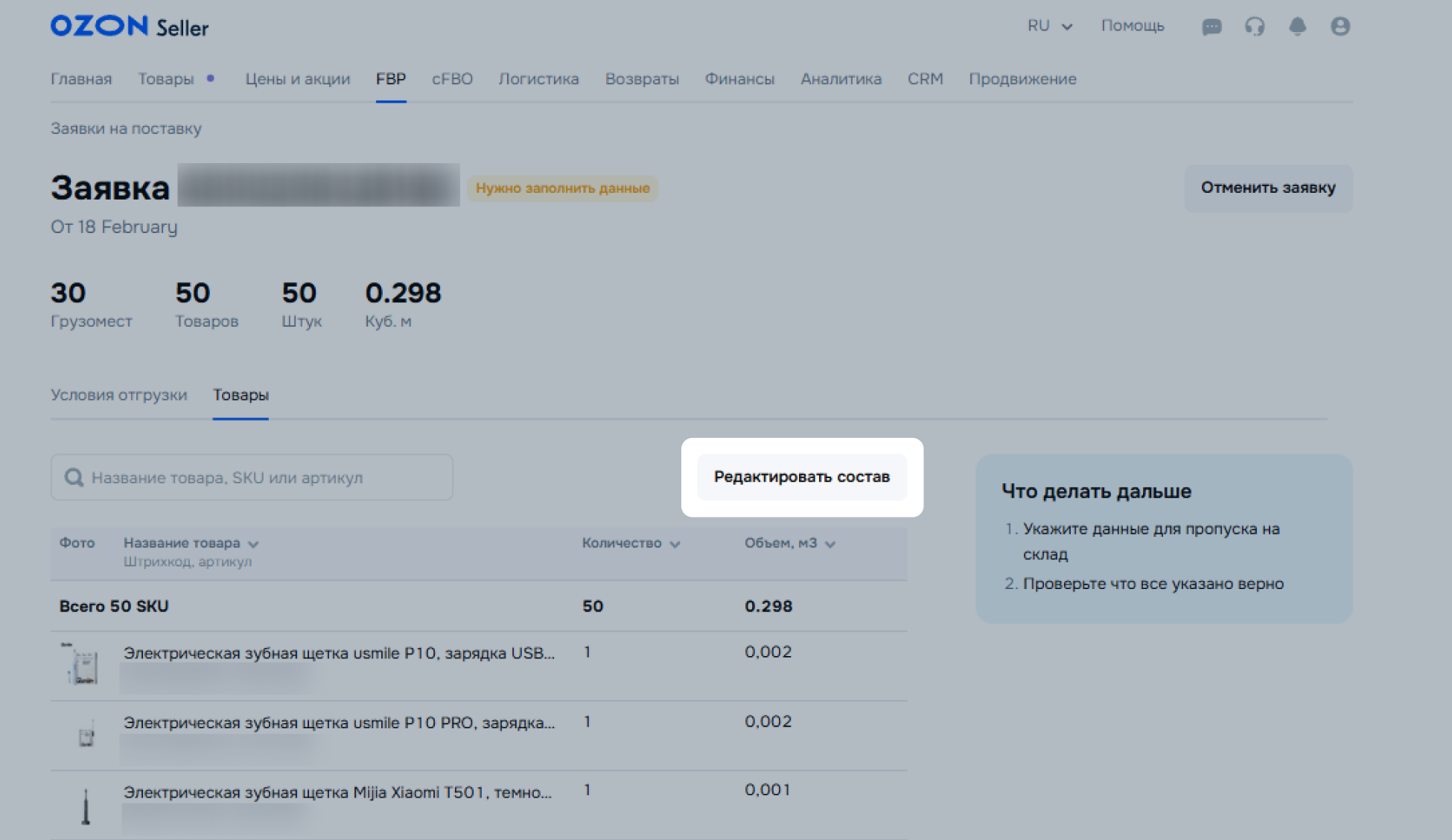
Task: Go to Заявки на поставку breadcrumb
Action: click(x=126, y=128)
